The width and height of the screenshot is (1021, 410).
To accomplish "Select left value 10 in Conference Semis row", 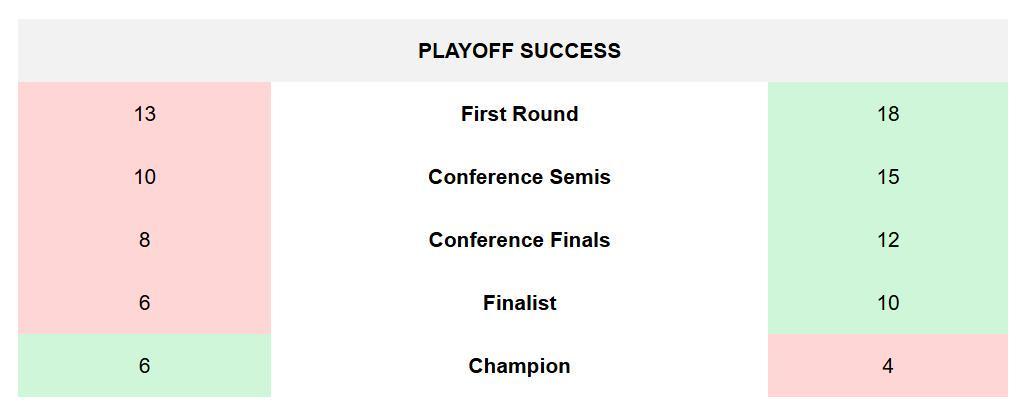I will point(145,177).
